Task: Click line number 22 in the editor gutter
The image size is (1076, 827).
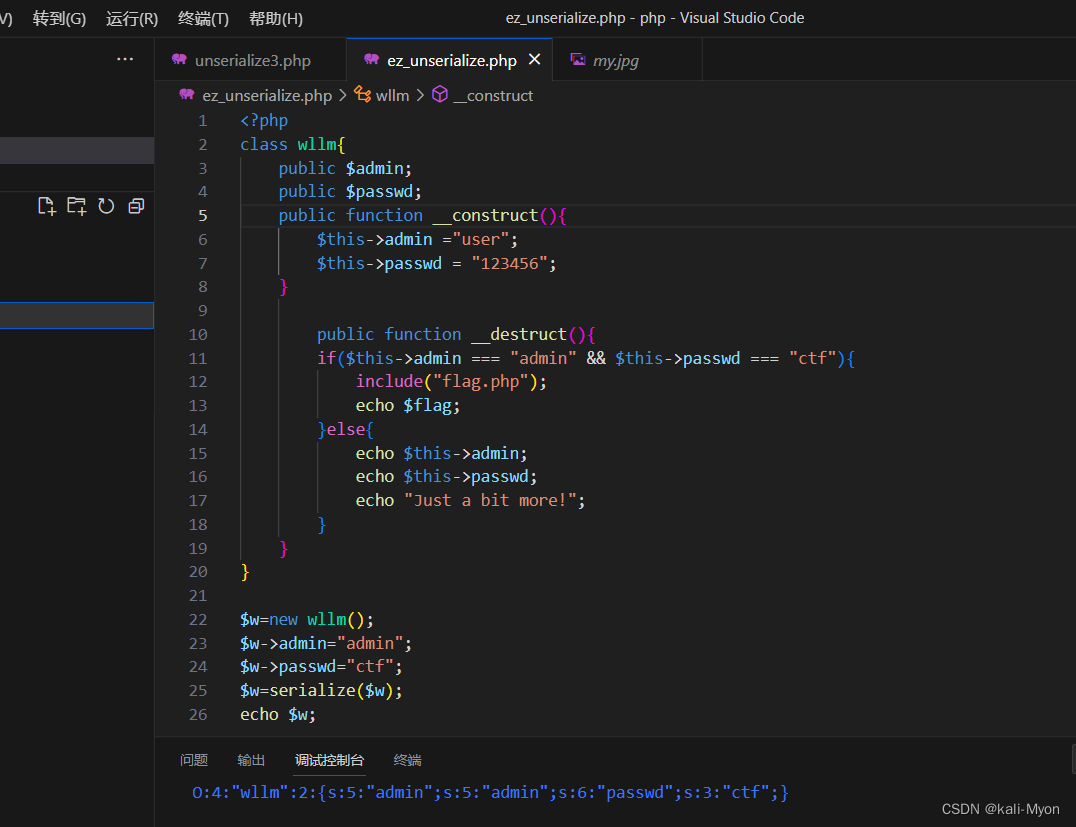Action: point(198,619)
